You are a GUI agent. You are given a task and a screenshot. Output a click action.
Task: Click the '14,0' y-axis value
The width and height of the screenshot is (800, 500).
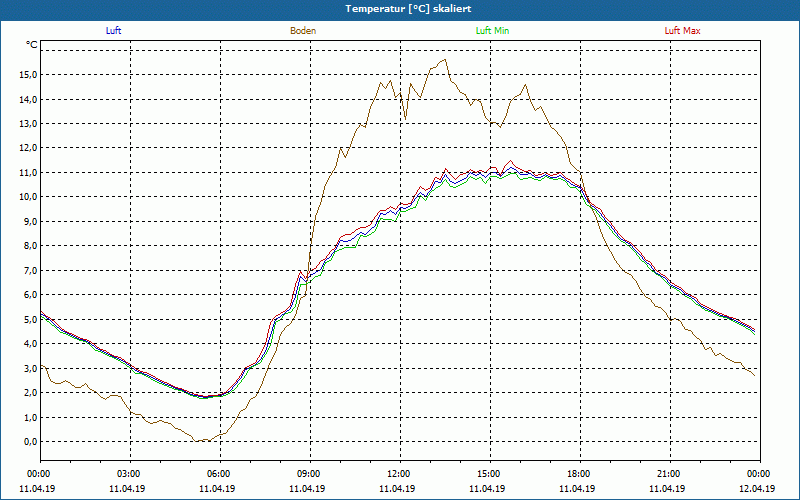pos(28,99)
